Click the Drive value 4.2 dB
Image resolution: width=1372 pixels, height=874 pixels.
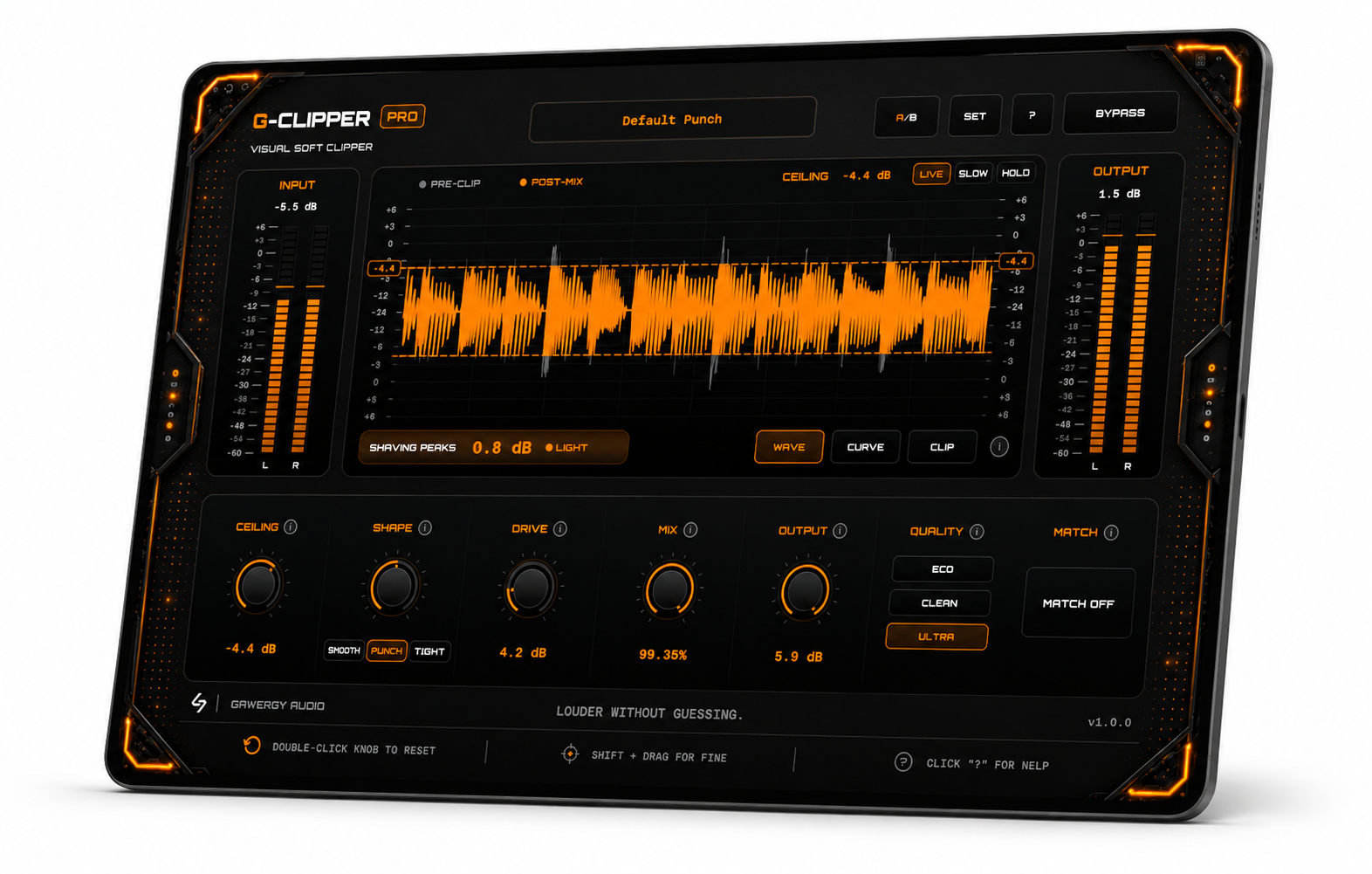pos(523,652)
